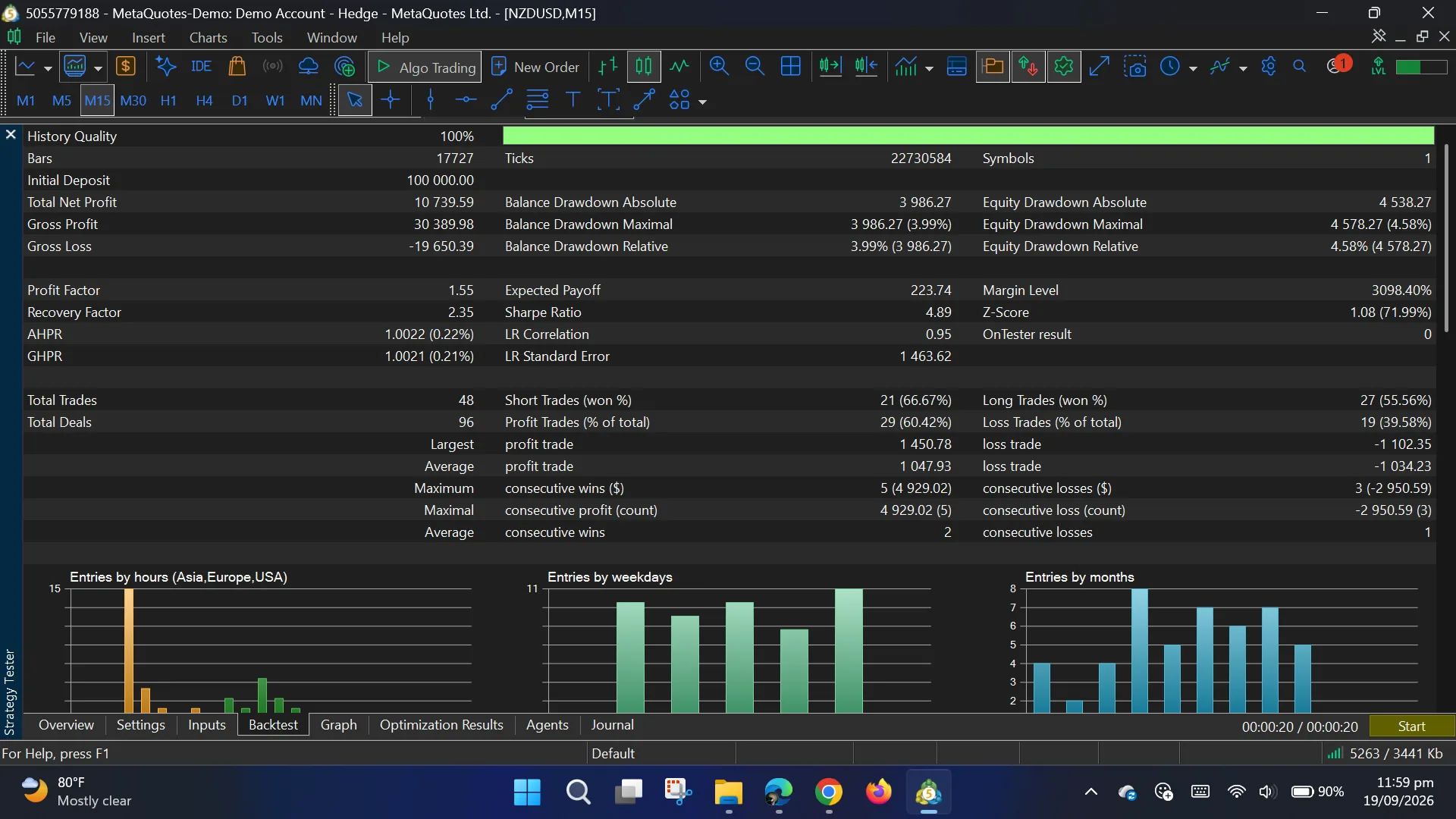Tile windows with grid icon
The height and width of the screenshot is (819, 1456).
(790, 67)
